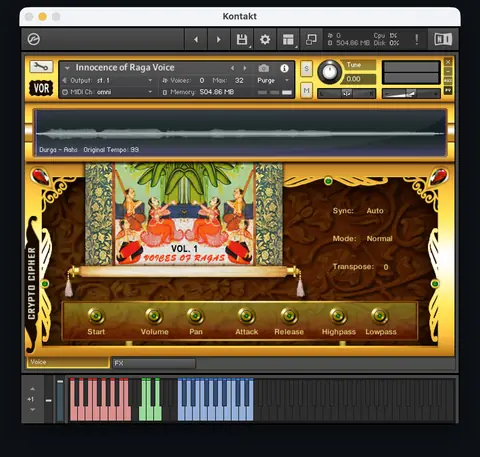Open the MIDI Ch omni dropdown

pos(108,92)
